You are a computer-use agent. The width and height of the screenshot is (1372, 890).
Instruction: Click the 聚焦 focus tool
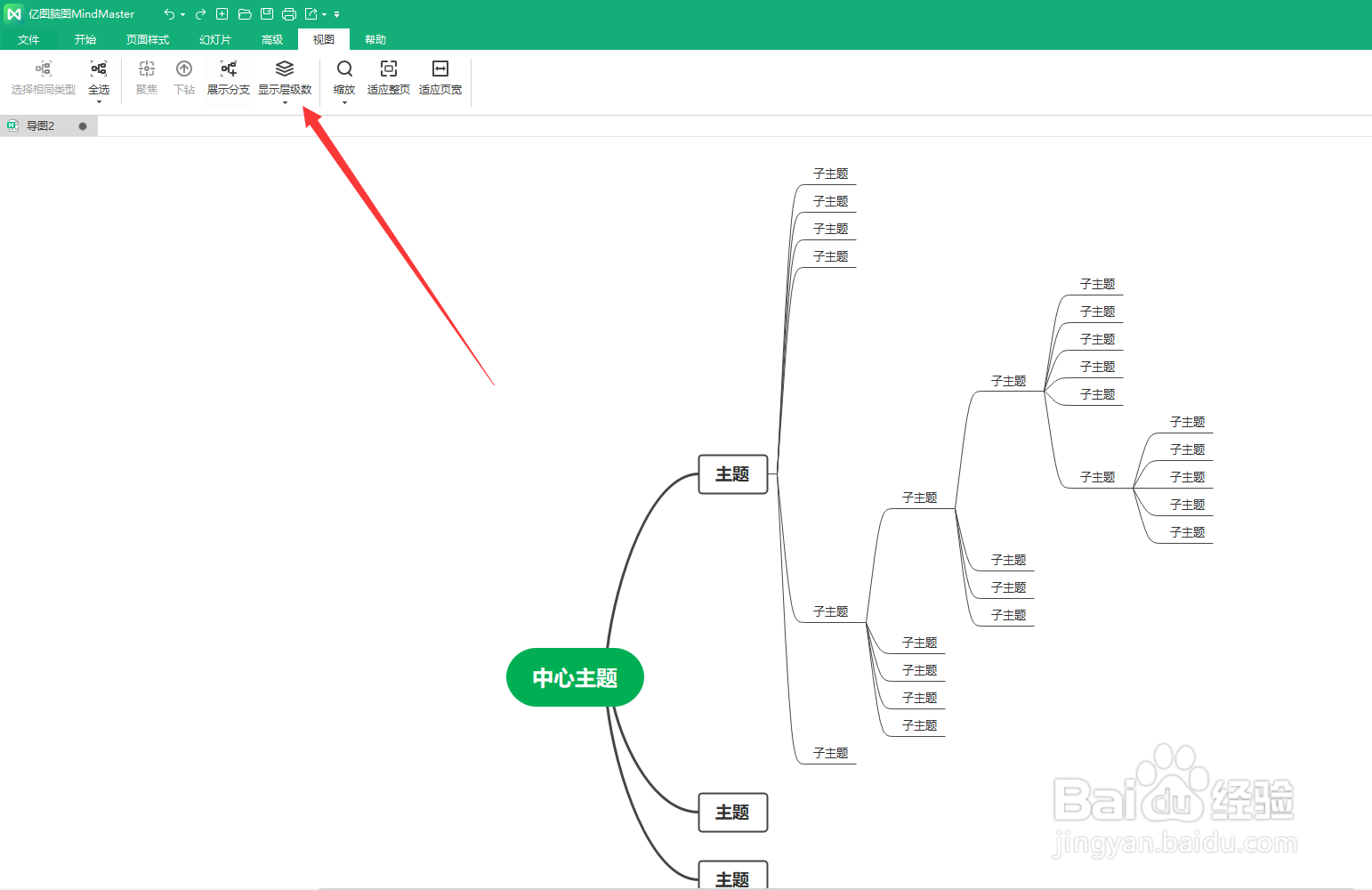coord(147,77)
